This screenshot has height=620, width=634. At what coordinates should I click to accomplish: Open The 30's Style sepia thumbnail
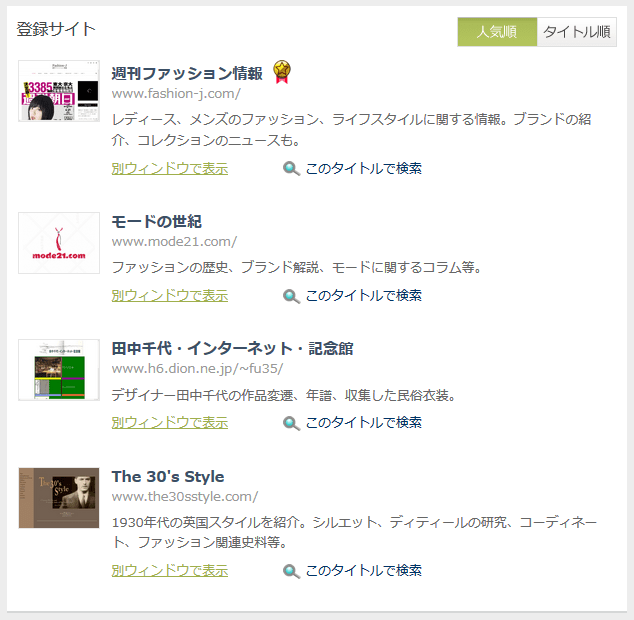[x=59, y=498]
